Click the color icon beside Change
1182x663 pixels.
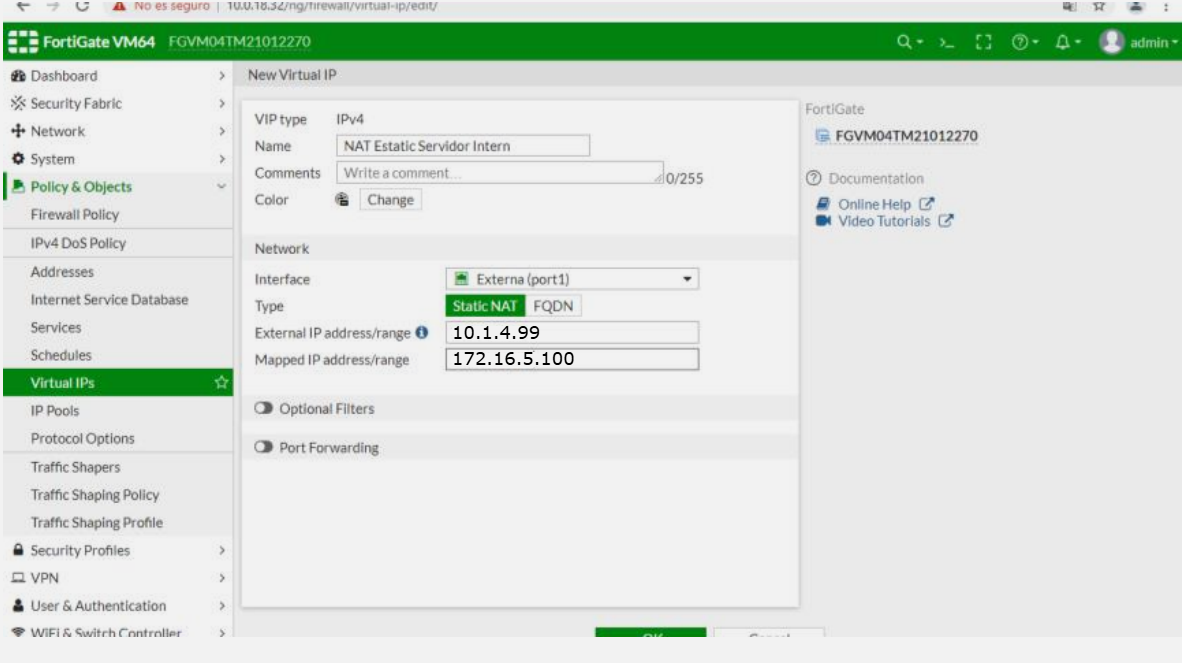(342, 200)
